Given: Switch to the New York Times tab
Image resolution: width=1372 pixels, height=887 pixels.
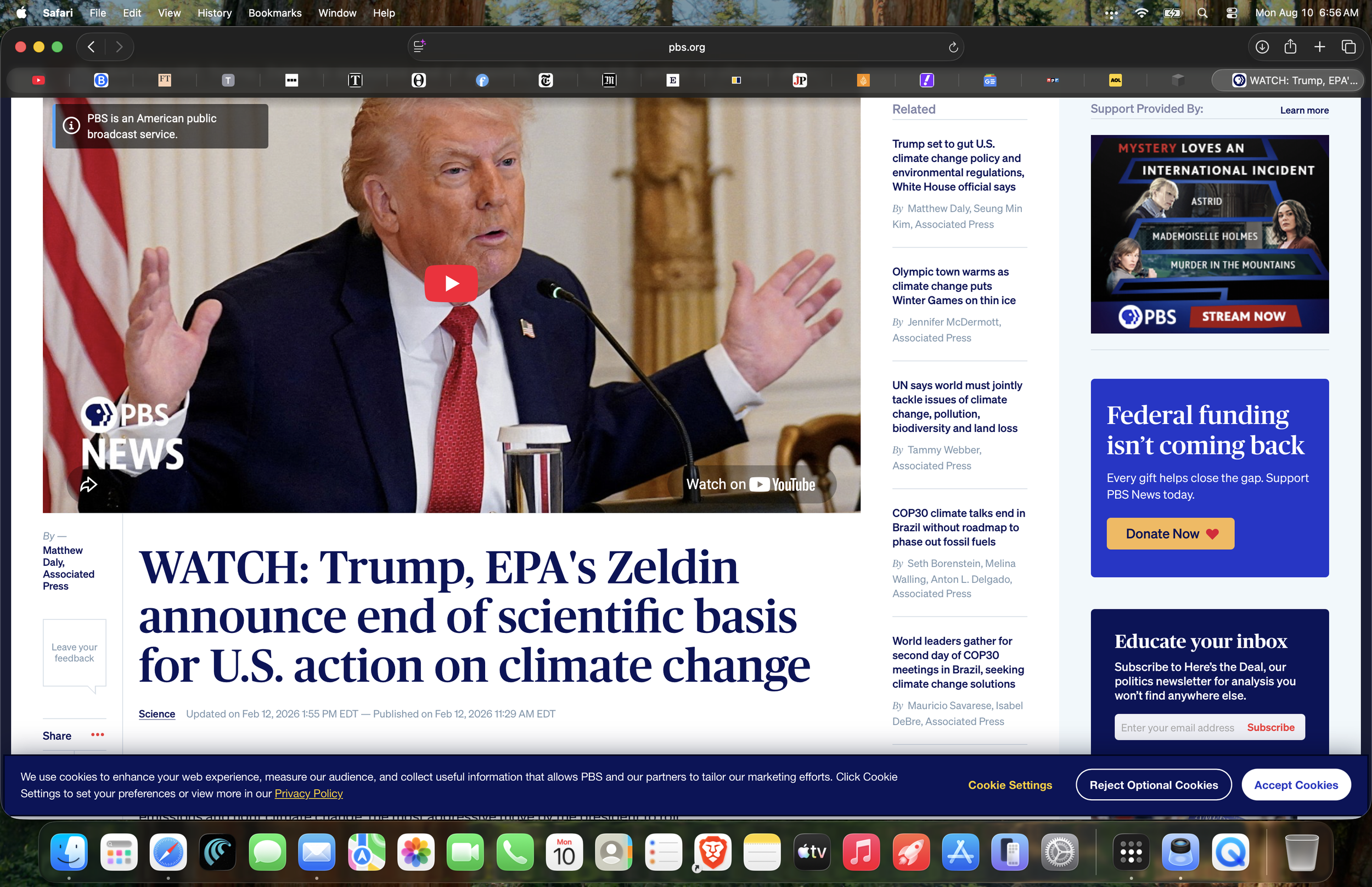Looking at the screenshot, I should point(546,80).
